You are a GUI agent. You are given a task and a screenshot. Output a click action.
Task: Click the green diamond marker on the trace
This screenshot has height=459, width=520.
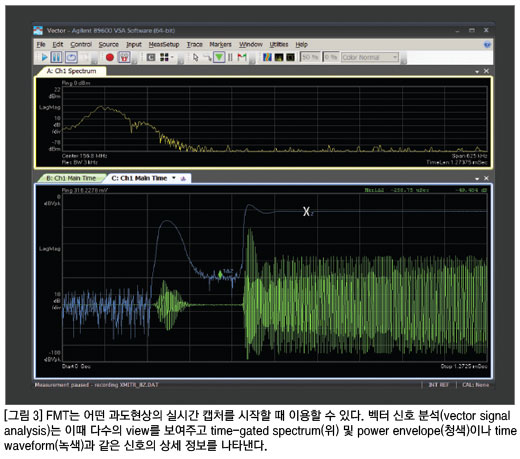(x=220, y=274)
